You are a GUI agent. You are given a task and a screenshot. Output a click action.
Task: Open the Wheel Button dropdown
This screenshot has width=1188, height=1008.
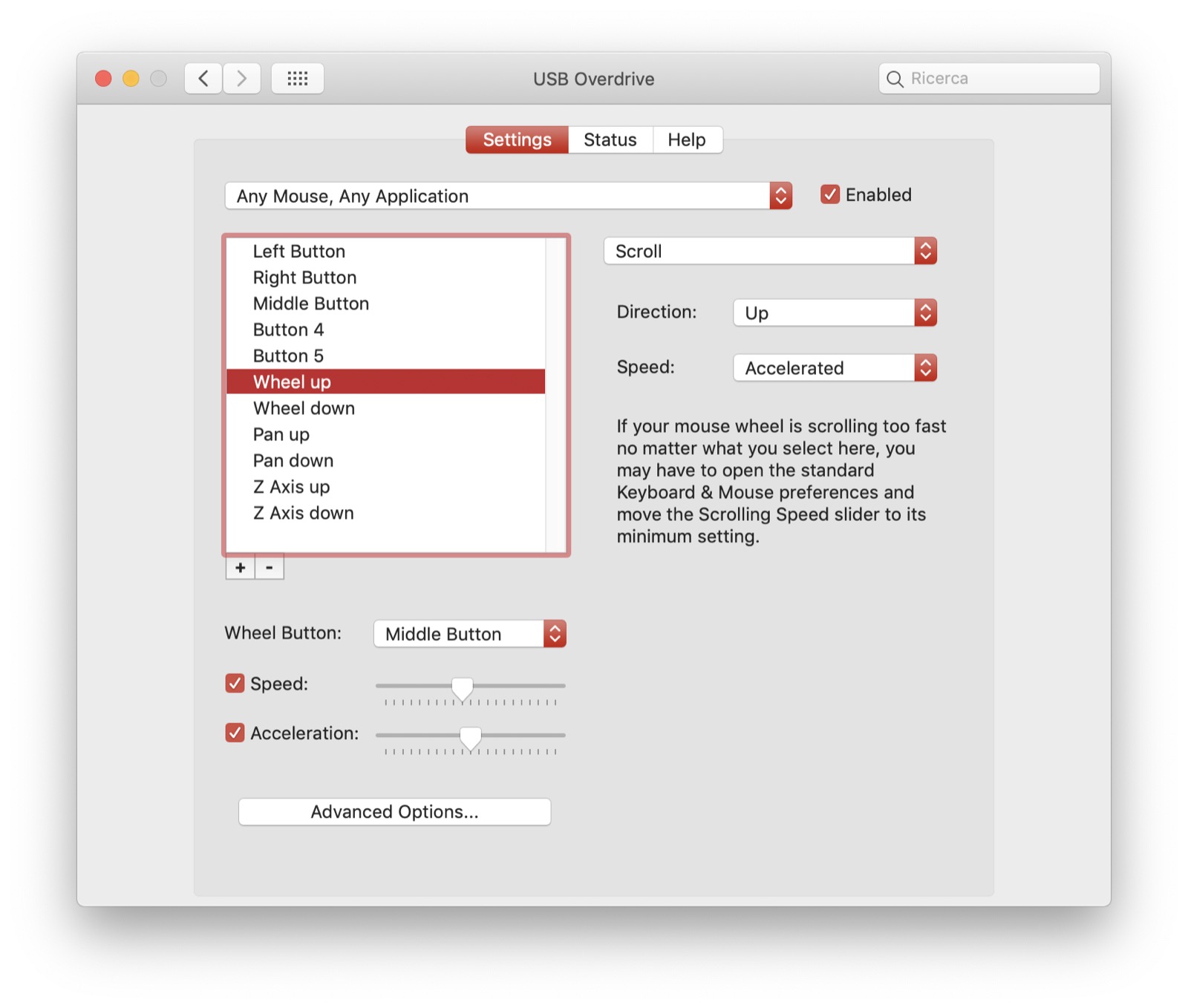coord(470,634)
